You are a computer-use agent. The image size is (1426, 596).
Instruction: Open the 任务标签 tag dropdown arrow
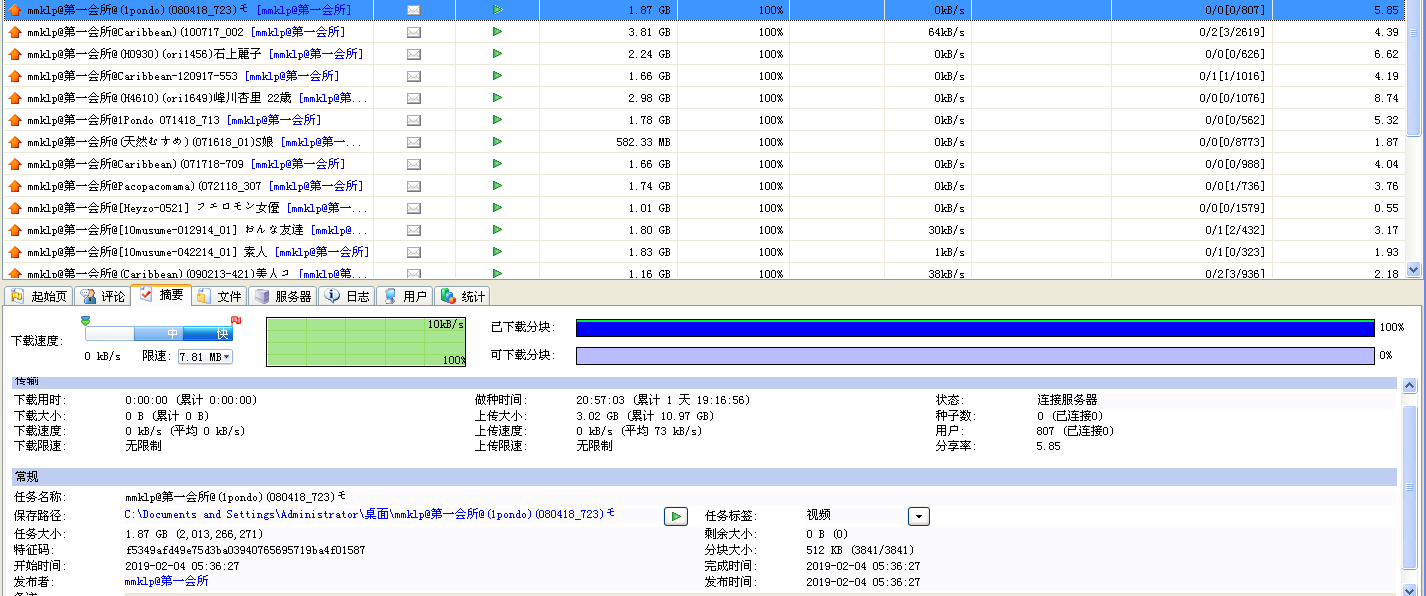[x=918, y=516]
